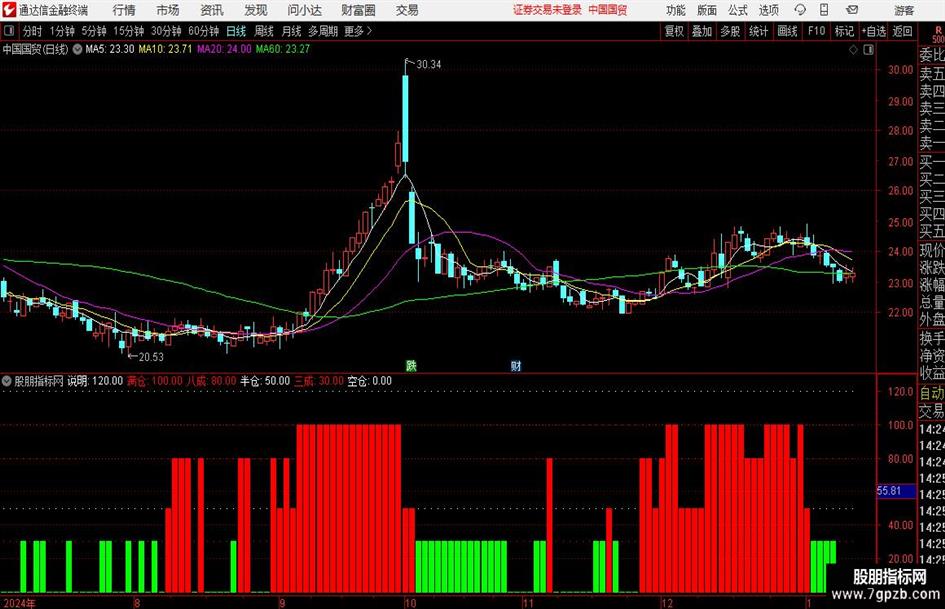Open the 版面 menu
The image size is (945, 609).
coord(707,10)
